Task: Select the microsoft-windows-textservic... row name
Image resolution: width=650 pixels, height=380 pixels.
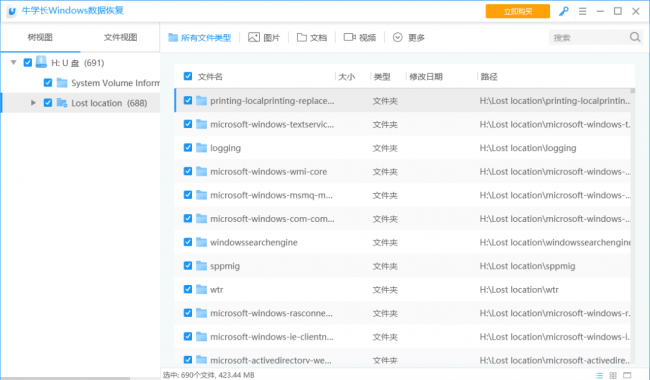Action: click(x=272, y=124)
